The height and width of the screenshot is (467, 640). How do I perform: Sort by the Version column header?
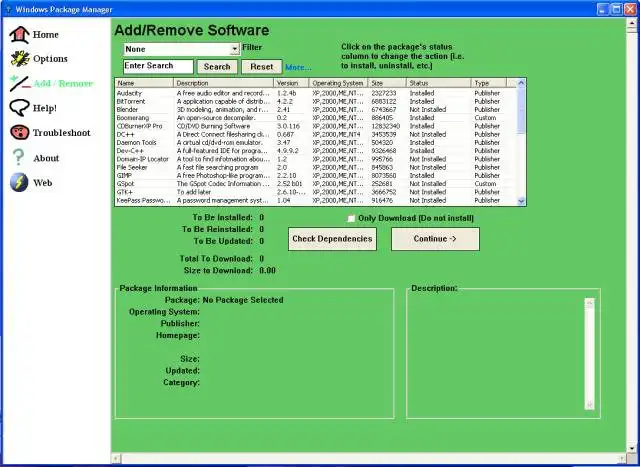291,83
